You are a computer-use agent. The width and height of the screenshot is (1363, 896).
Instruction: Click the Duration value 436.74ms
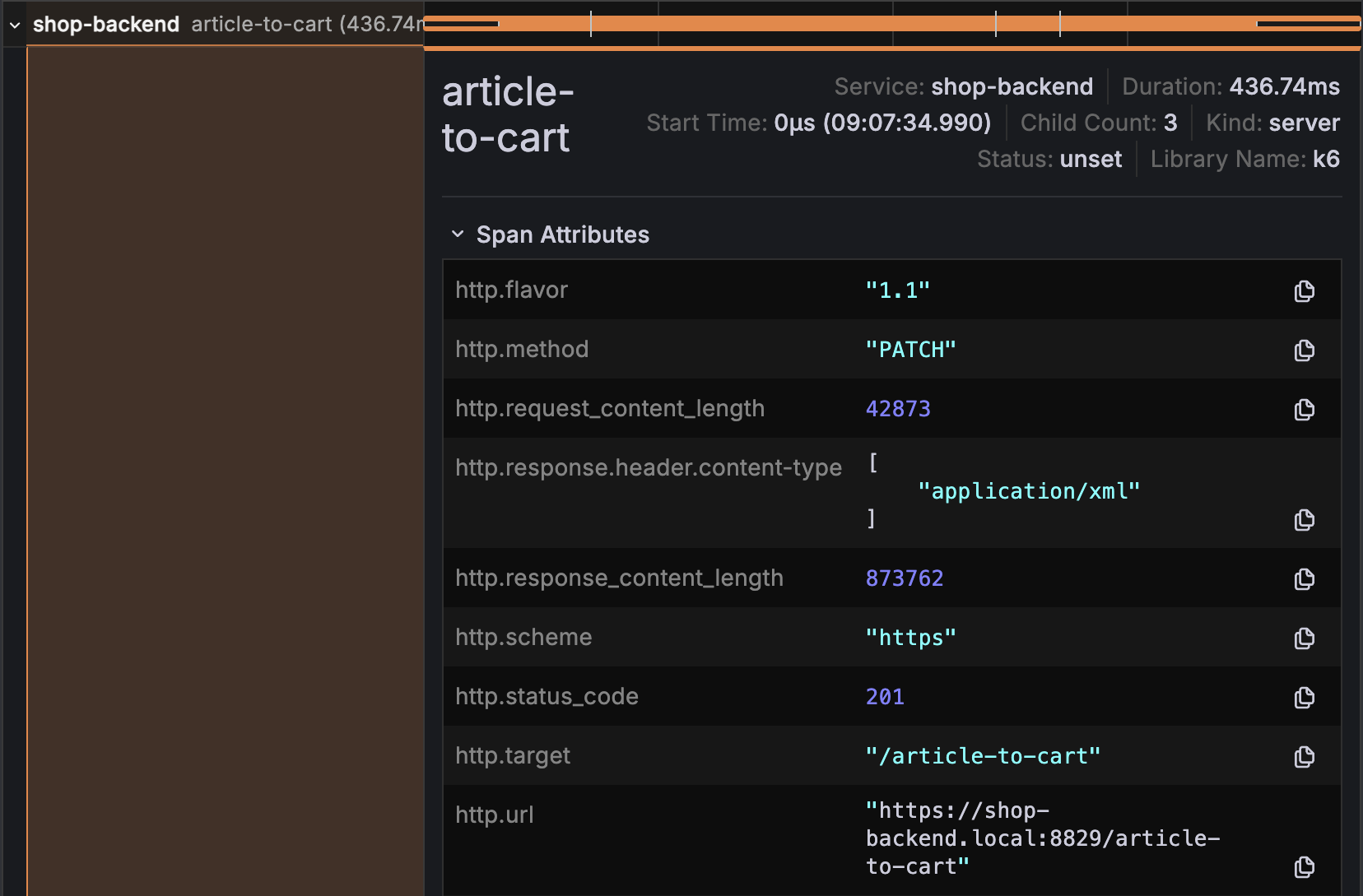(x=1285, y=86)
